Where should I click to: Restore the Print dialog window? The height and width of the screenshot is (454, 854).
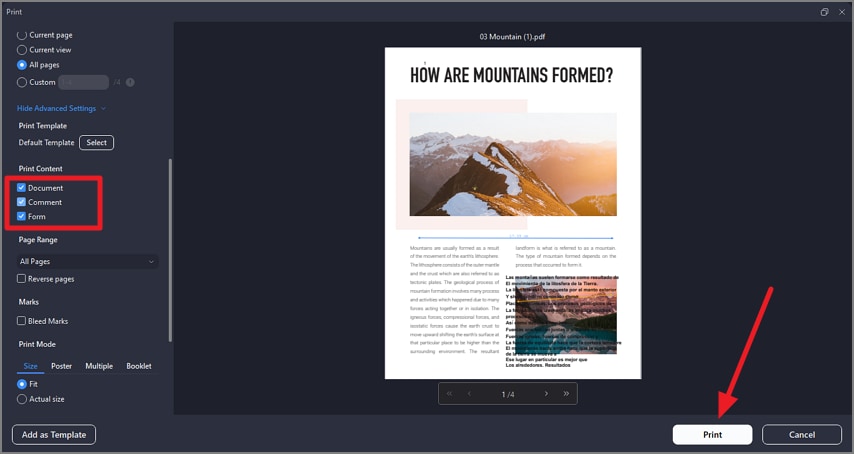point(825,12)
